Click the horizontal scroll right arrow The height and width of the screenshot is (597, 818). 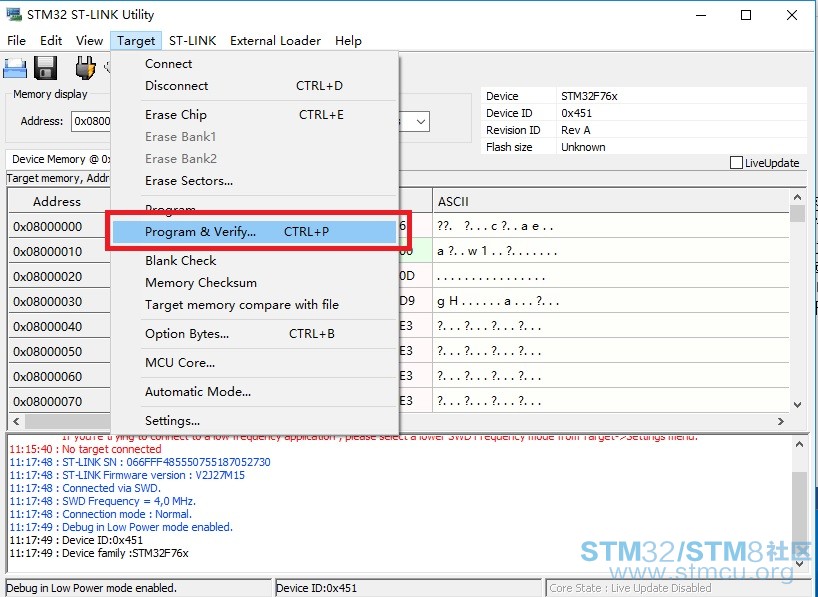click(x=781, y=421)
